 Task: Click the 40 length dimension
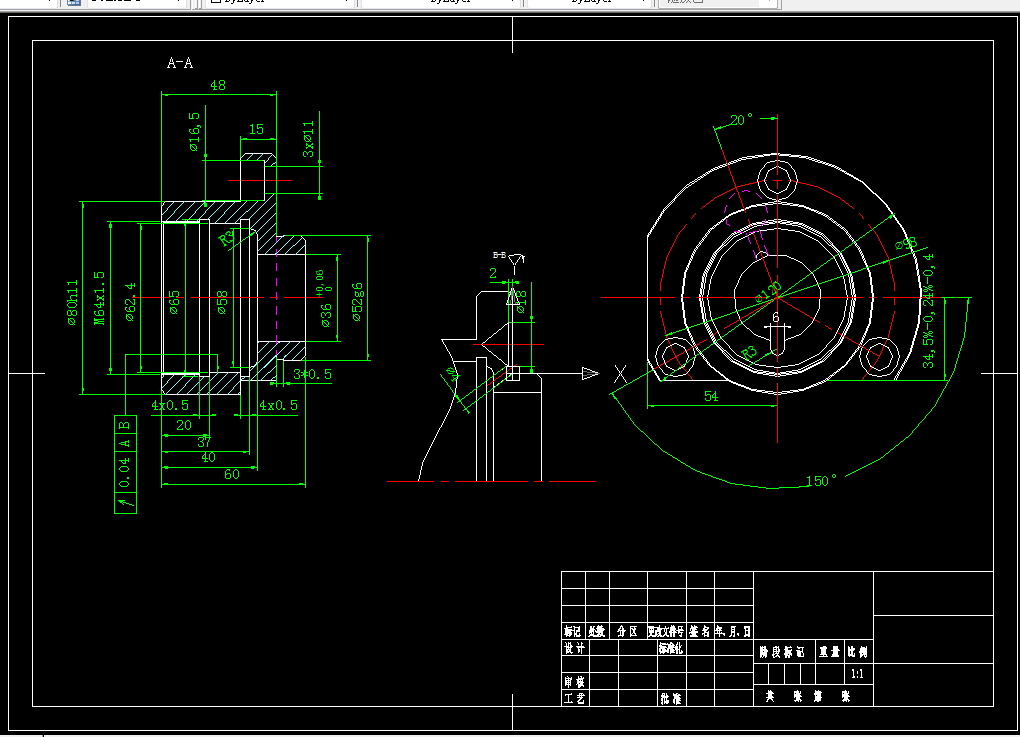coord(208,458)
